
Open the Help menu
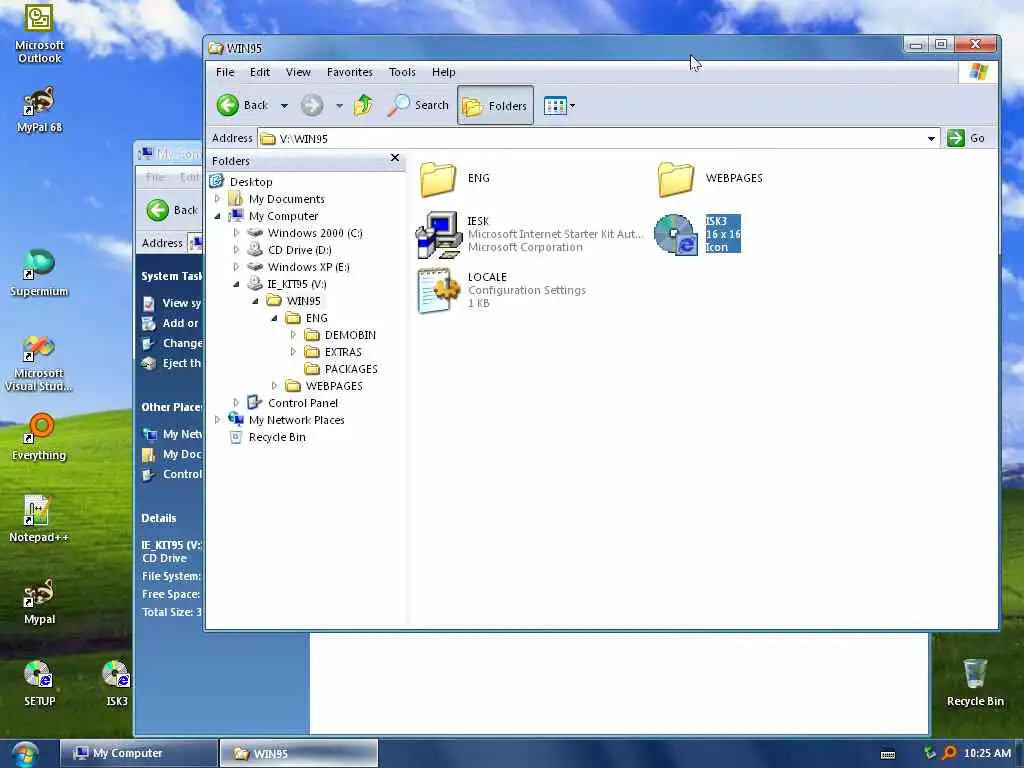[x=443, y=72]
